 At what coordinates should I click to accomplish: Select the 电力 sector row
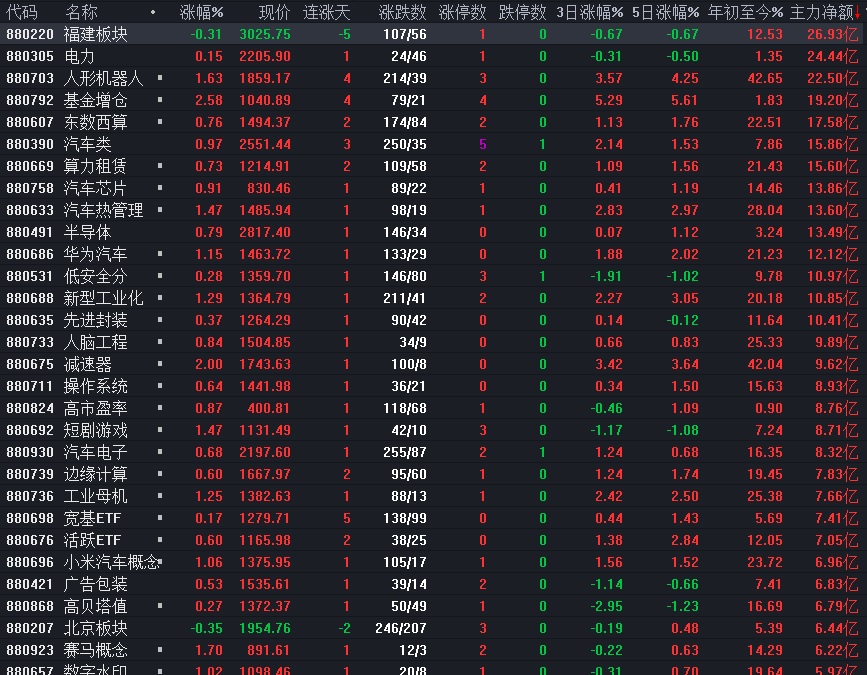pos(434,56)
